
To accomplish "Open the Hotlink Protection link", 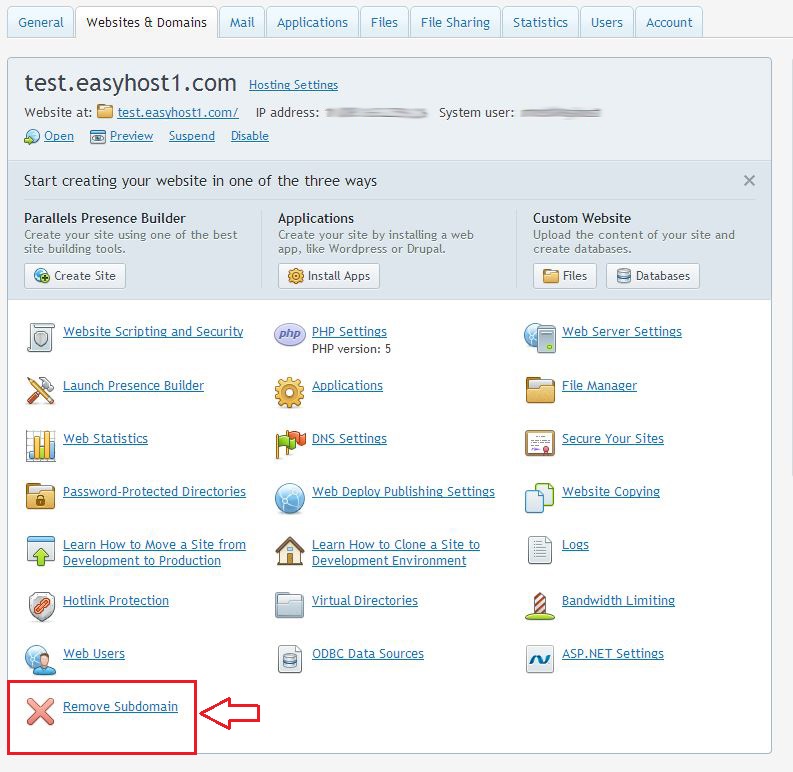I will point(116,601).
